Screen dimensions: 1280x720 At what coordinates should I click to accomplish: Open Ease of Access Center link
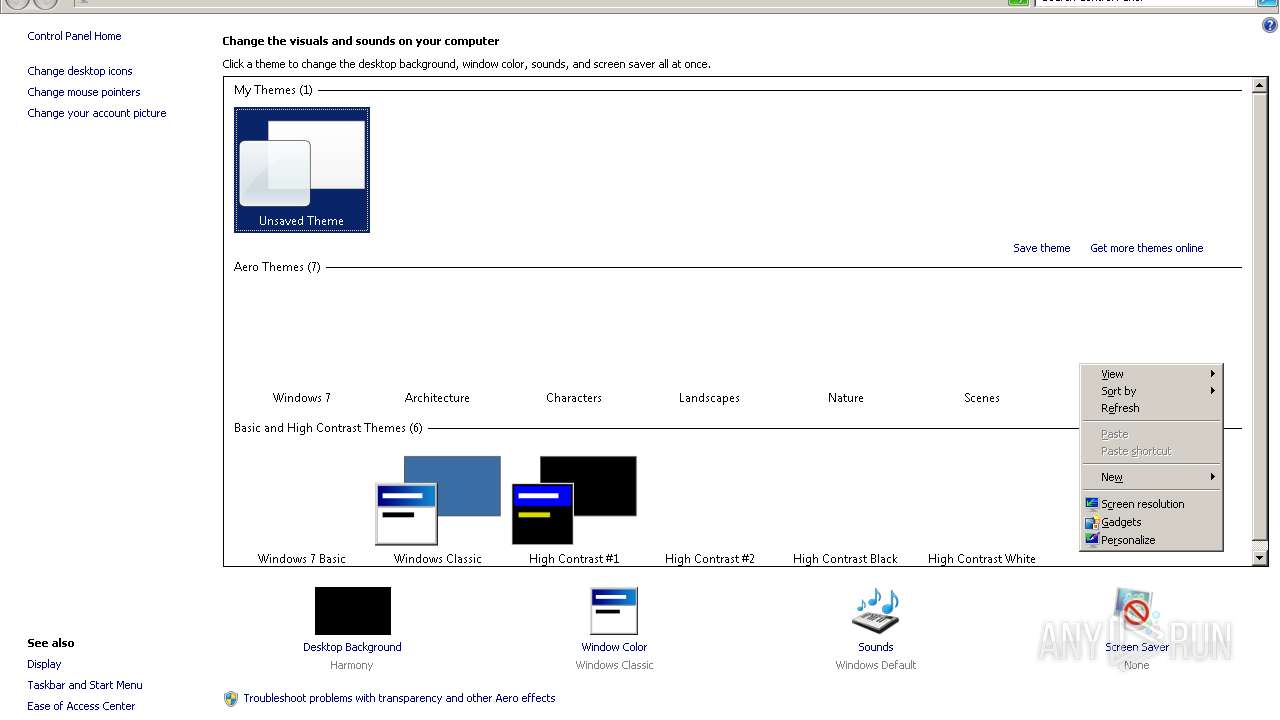81,706
